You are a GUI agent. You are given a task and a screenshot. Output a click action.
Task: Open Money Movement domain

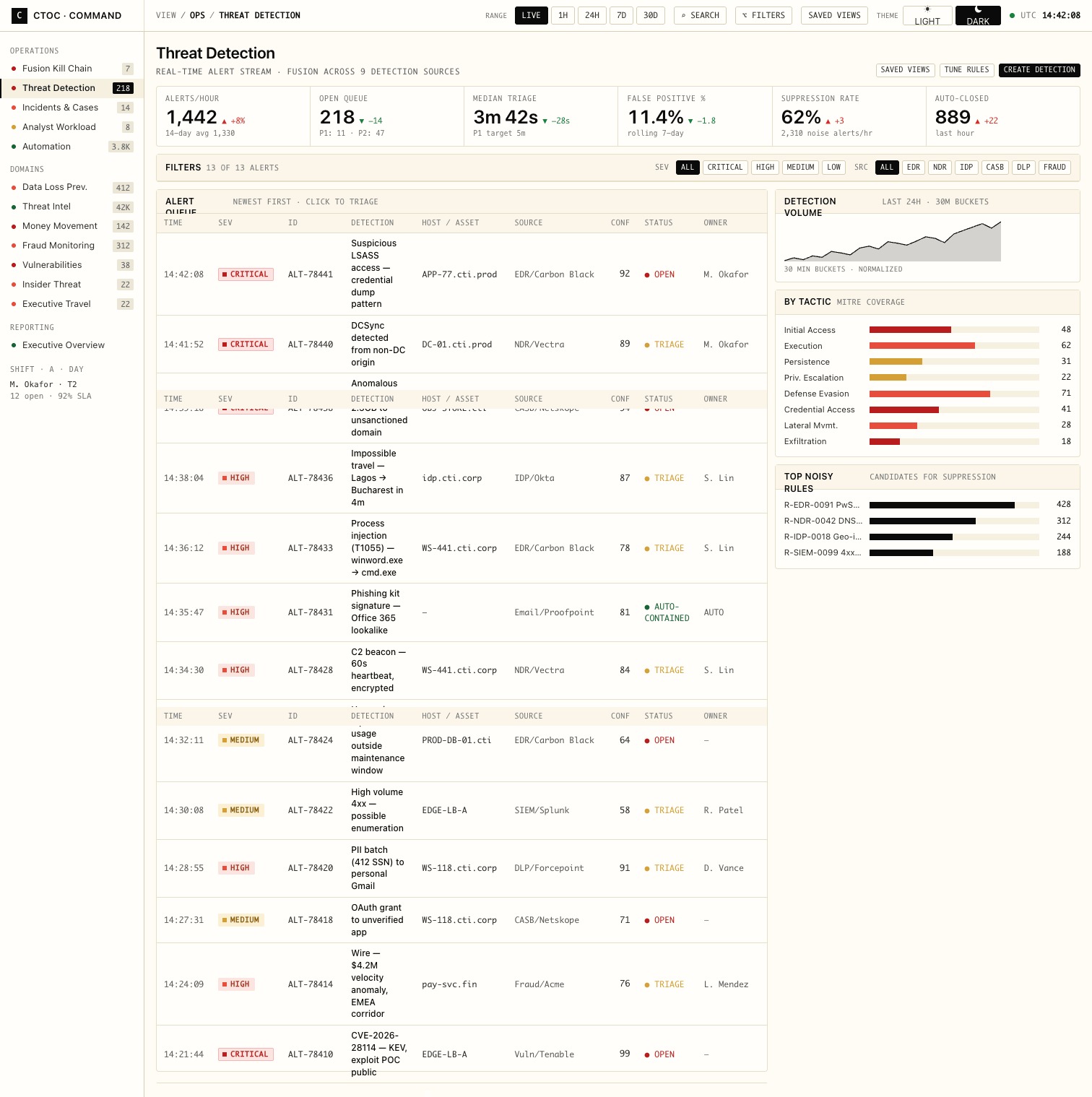72,226
